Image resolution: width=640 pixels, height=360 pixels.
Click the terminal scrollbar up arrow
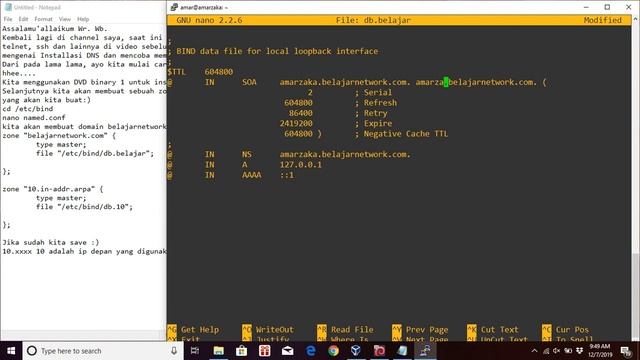[636, 19]
